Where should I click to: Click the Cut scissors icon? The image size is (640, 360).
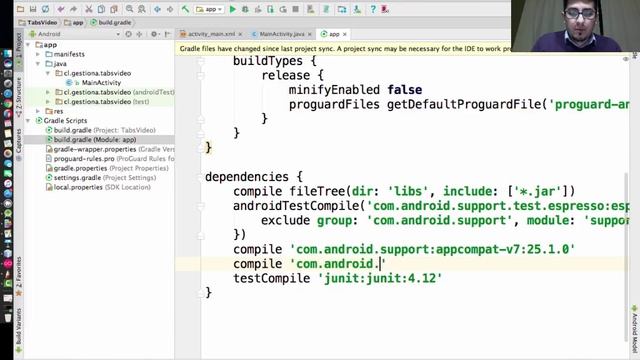pyautogui.click(x=89, y=9)
